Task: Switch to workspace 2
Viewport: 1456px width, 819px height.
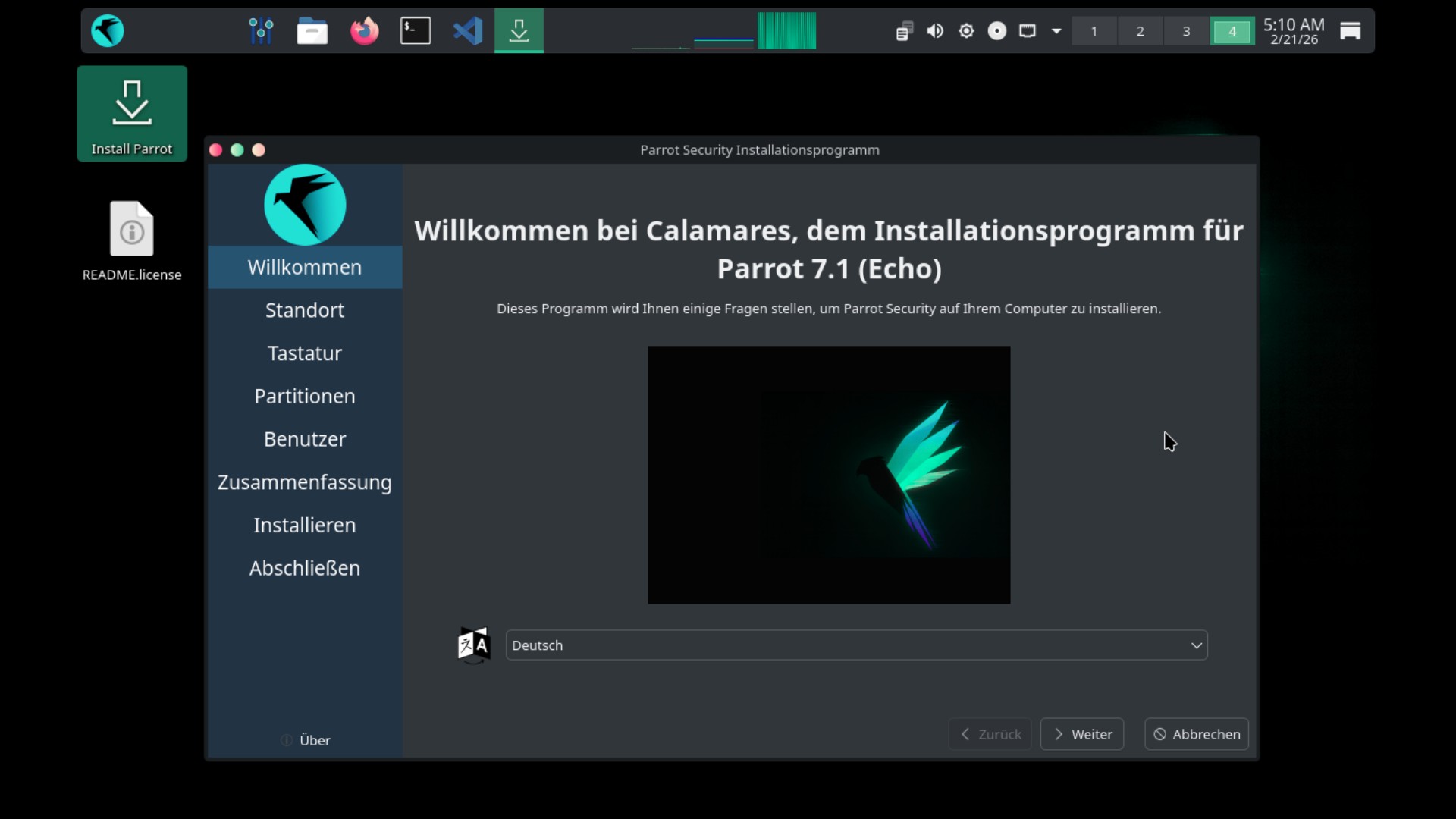Action: point(1140,31)
